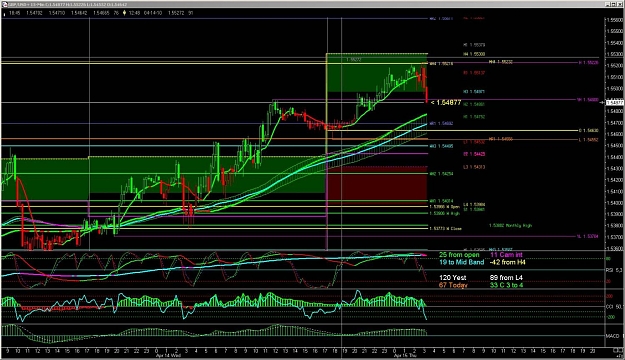Click '25 from open' readout

pos(459,254)
